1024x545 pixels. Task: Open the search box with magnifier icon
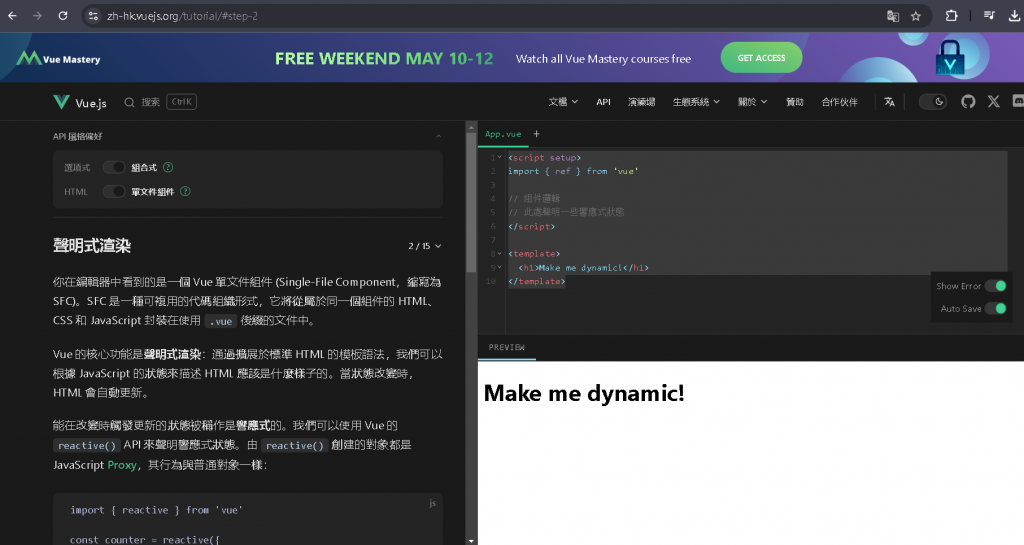click(x=142, y=102)
